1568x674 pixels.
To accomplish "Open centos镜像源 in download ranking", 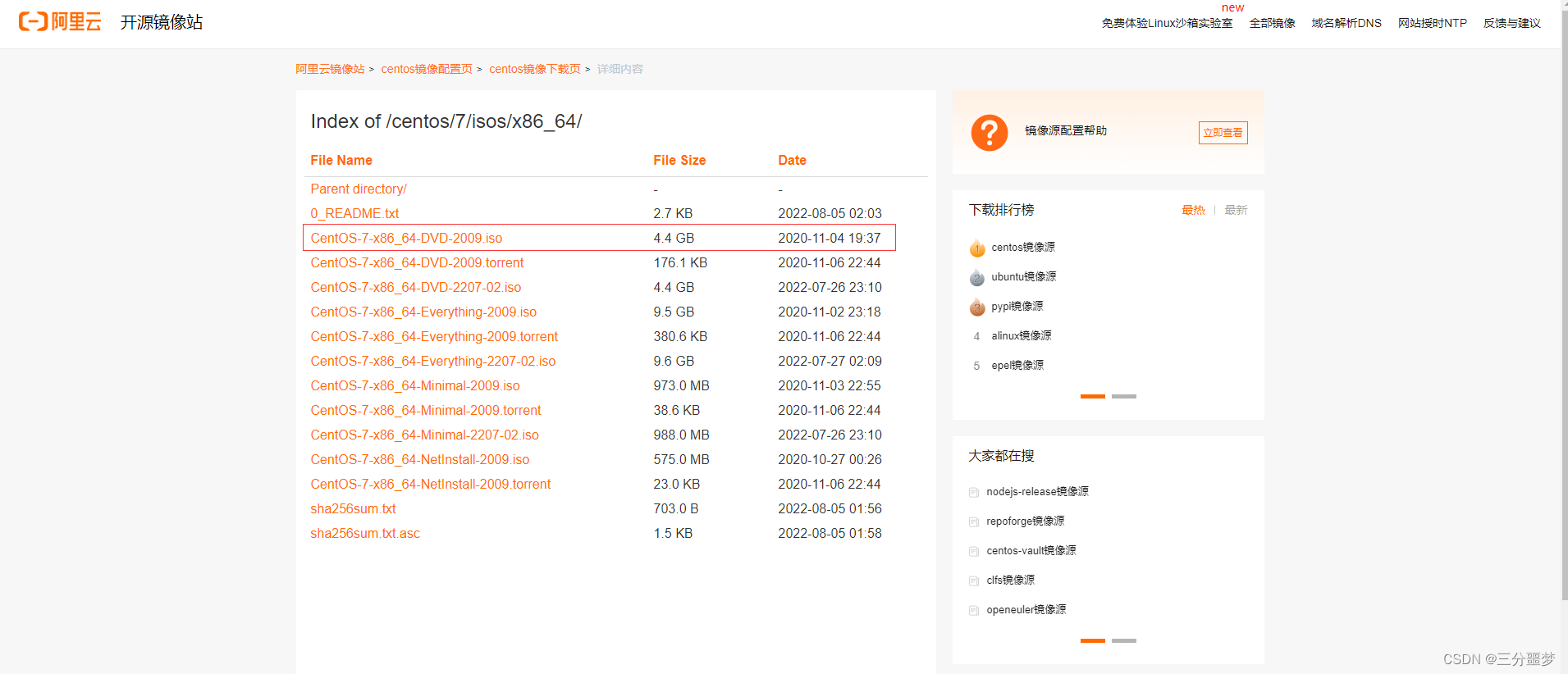I will [1023, 247].
